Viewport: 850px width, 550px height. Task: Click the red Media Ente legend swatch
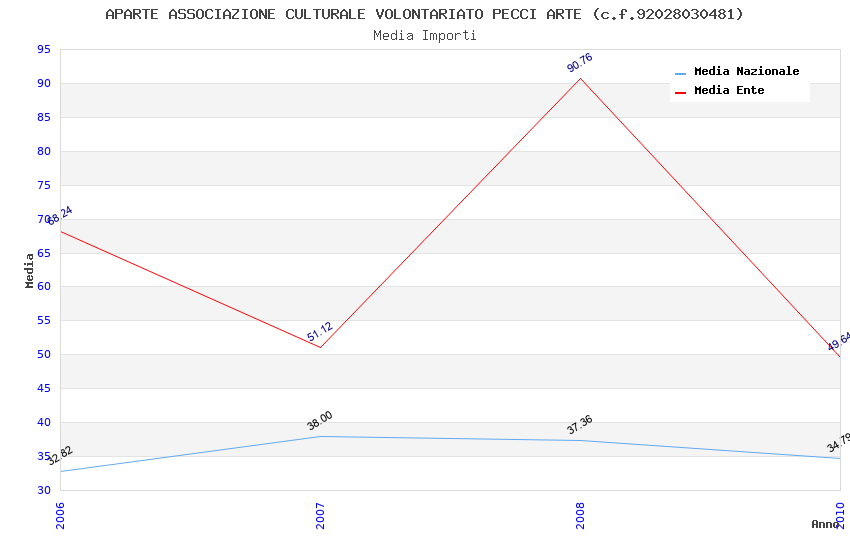(680, 92)
